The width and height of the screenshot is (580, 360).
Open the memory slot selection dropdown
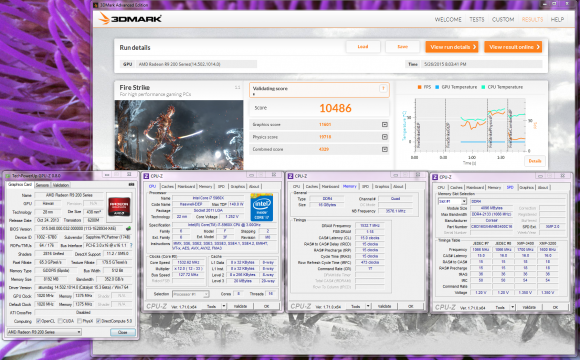click(x=452, y=201)
